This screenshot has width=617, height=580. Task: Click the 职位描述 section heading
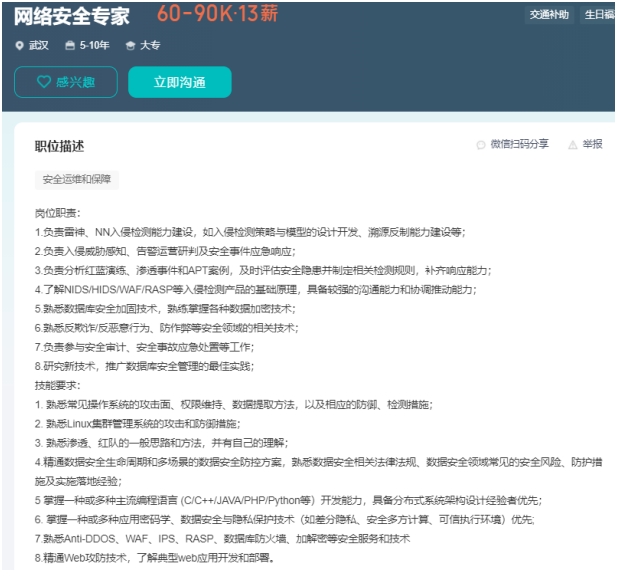59,146
